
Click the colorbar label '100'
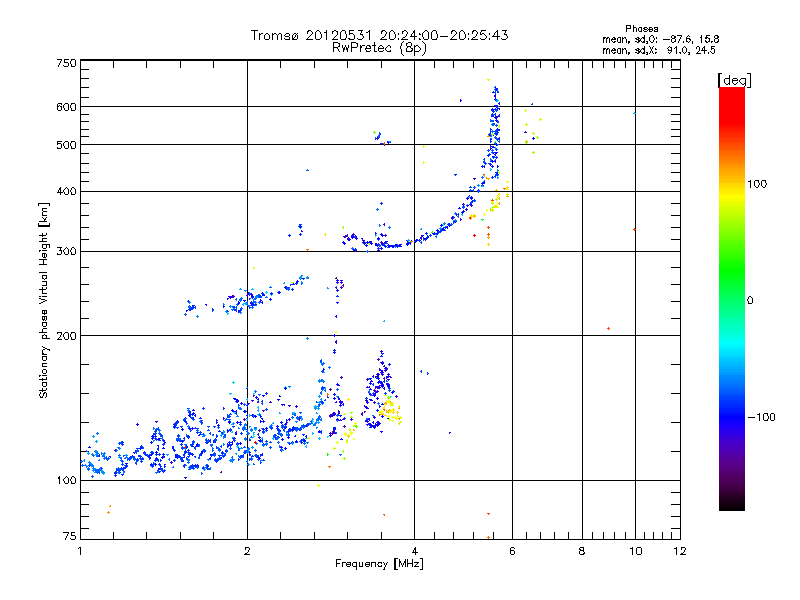click(757, 184)
